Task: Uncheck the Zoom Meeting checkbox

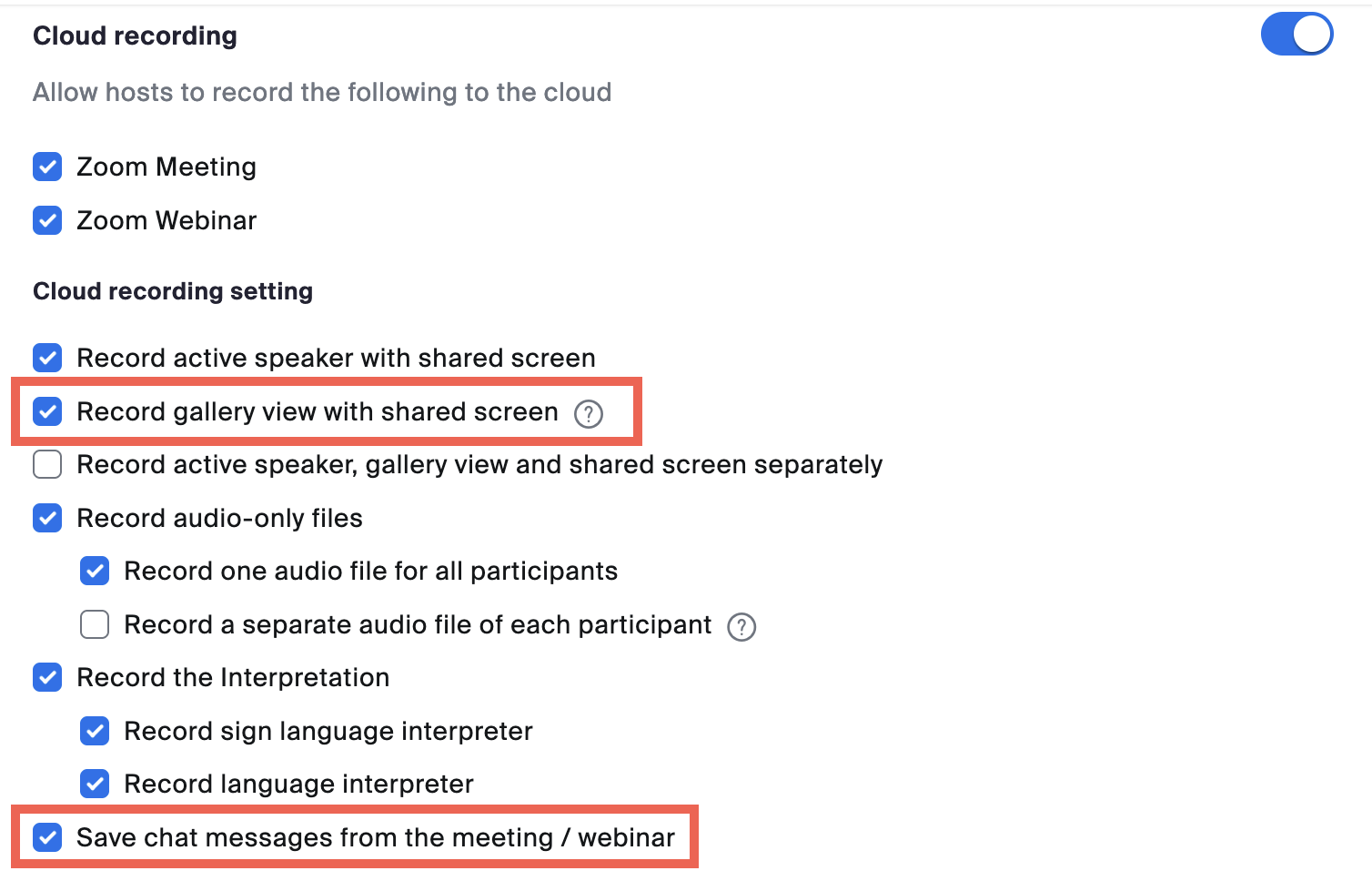Action: pyautogui.click(x=46, y=167)
